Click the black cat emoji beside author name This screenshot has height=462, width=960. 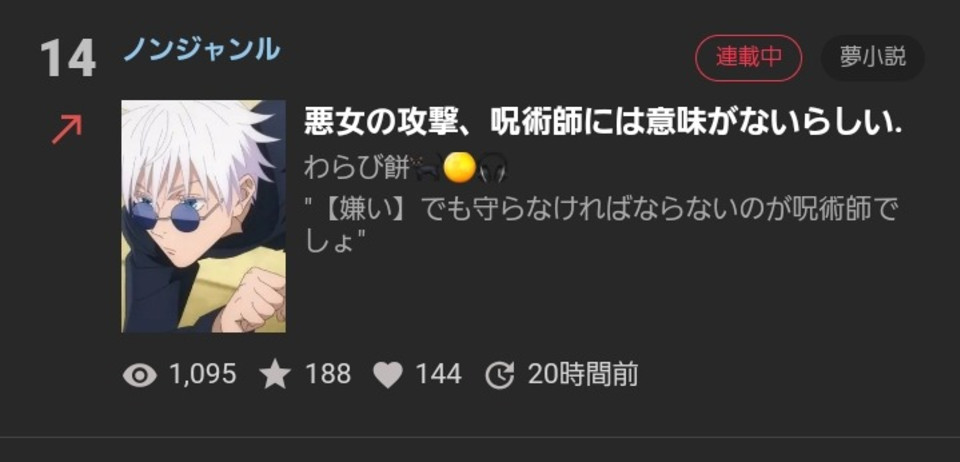[x=426, y=170]
